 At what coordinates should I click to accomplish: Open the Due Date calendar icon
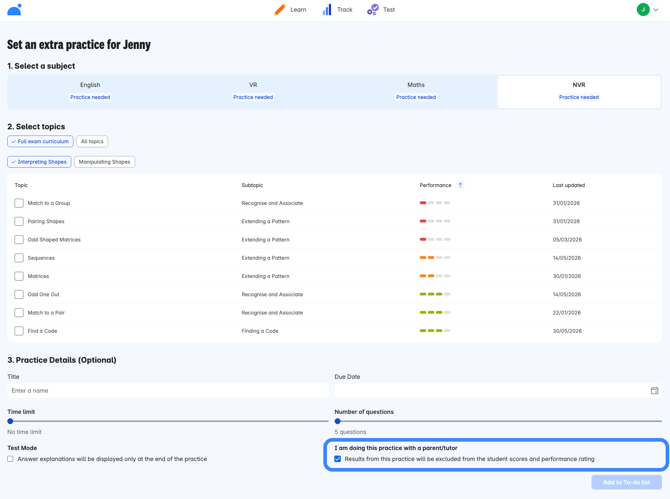(x=654, y=390)
